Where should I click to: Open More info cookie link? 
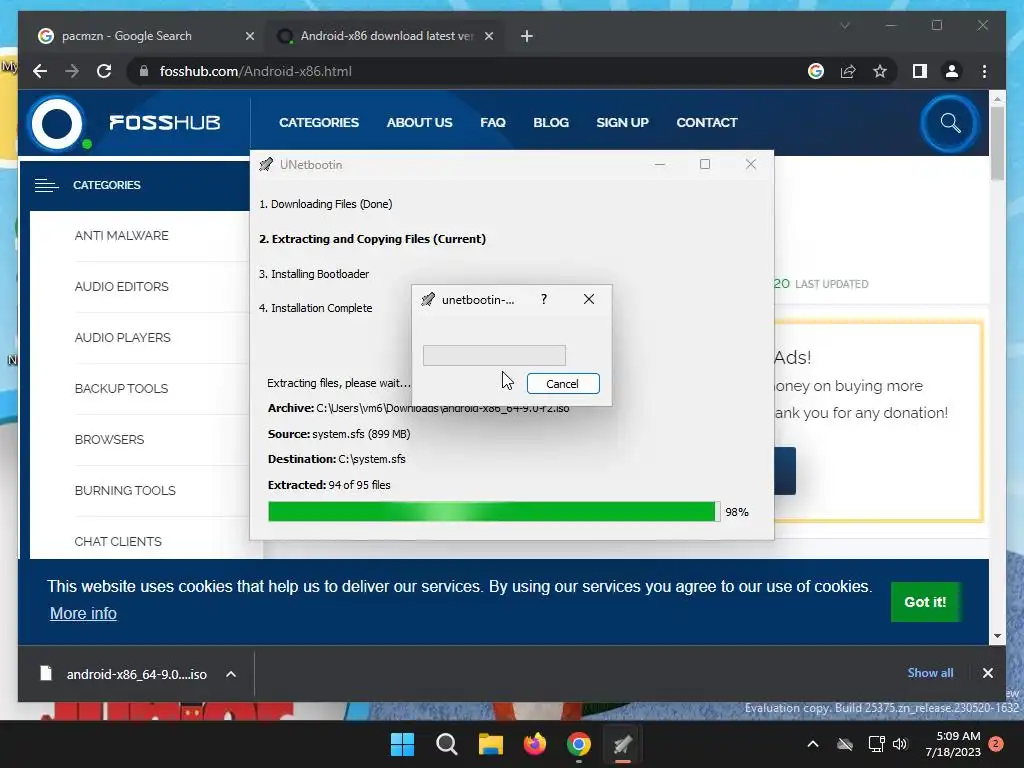pyautogui.click(x=83, y=613)
